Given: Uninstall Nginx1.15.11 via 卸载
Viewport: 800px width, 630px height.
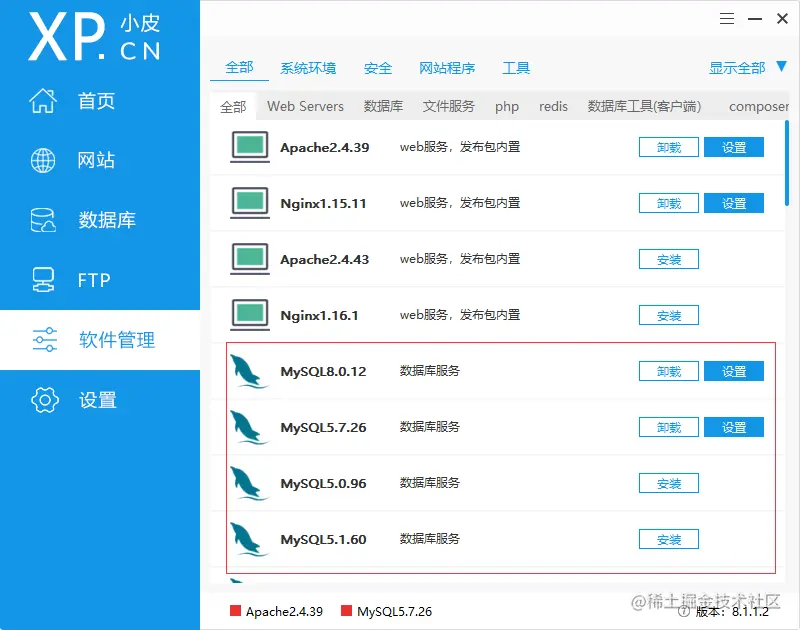Looking at the screenshot, I should [669, 204].
